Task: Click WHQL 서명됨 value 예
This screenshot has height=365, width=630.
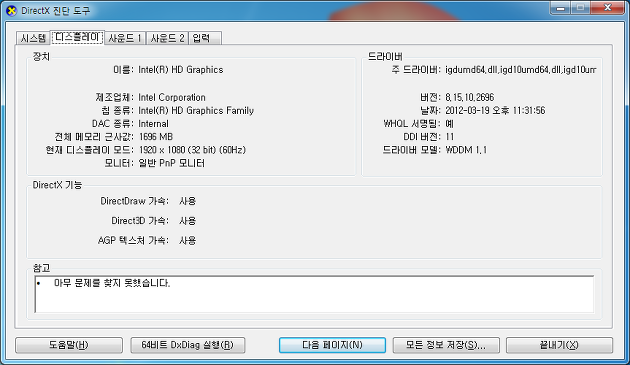Action: tap(450, 124)
